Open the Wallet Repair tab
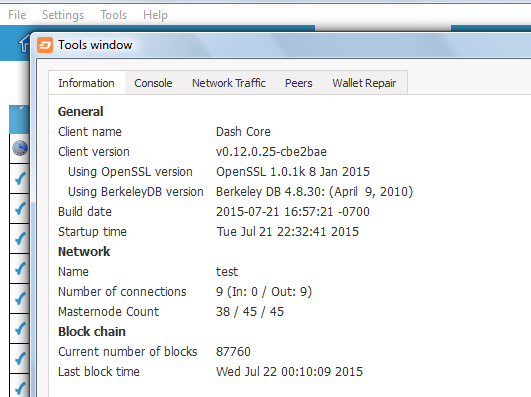Viewport: 531px width, 397px height. (364, 83)
